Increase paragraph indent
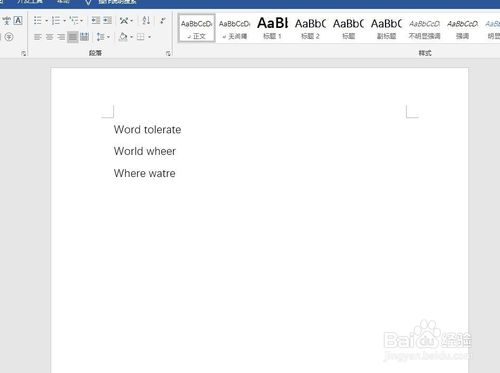 pos(107,21)
